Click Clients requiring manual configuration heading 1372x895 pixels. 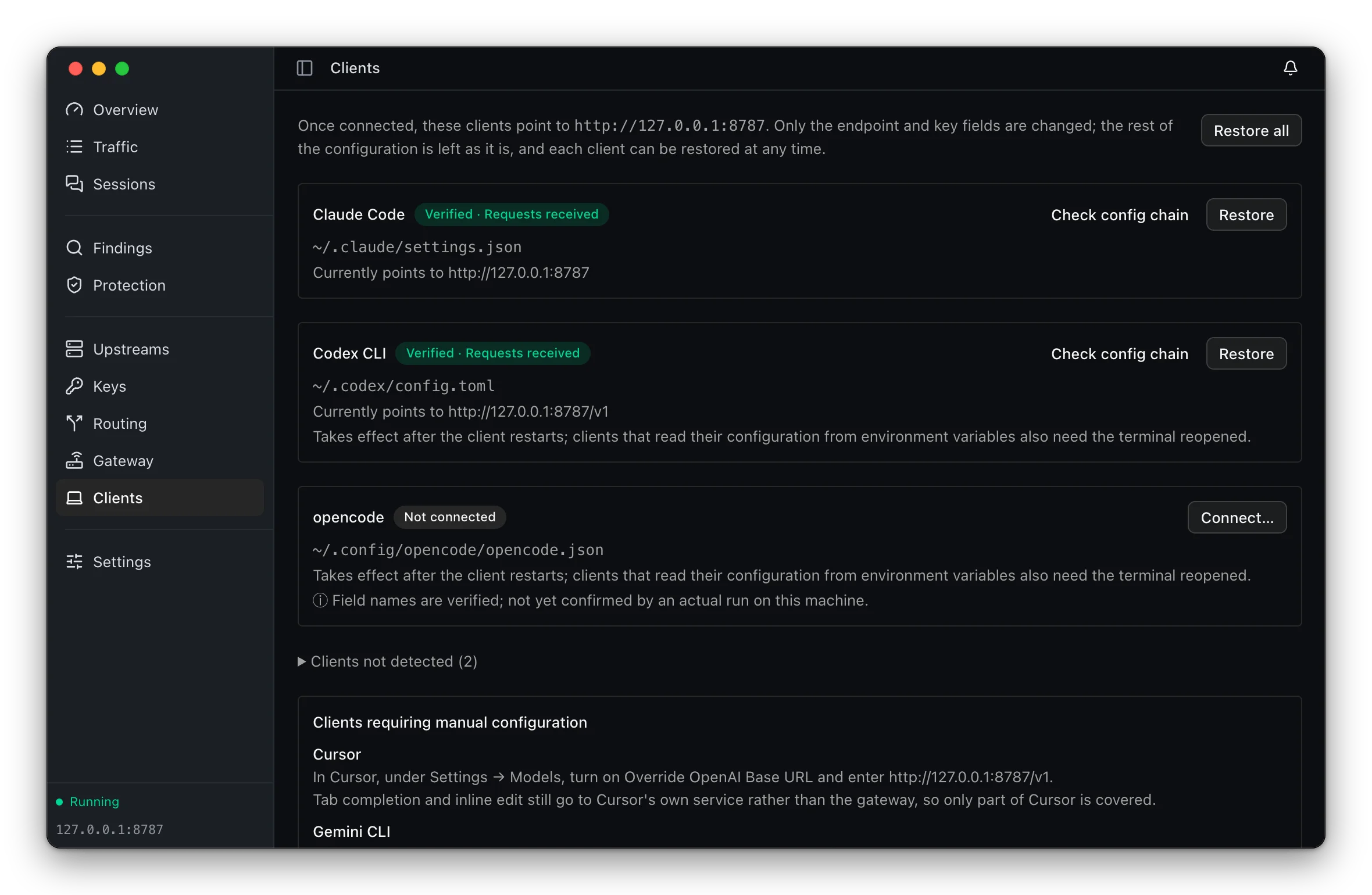tap(450, 722)
